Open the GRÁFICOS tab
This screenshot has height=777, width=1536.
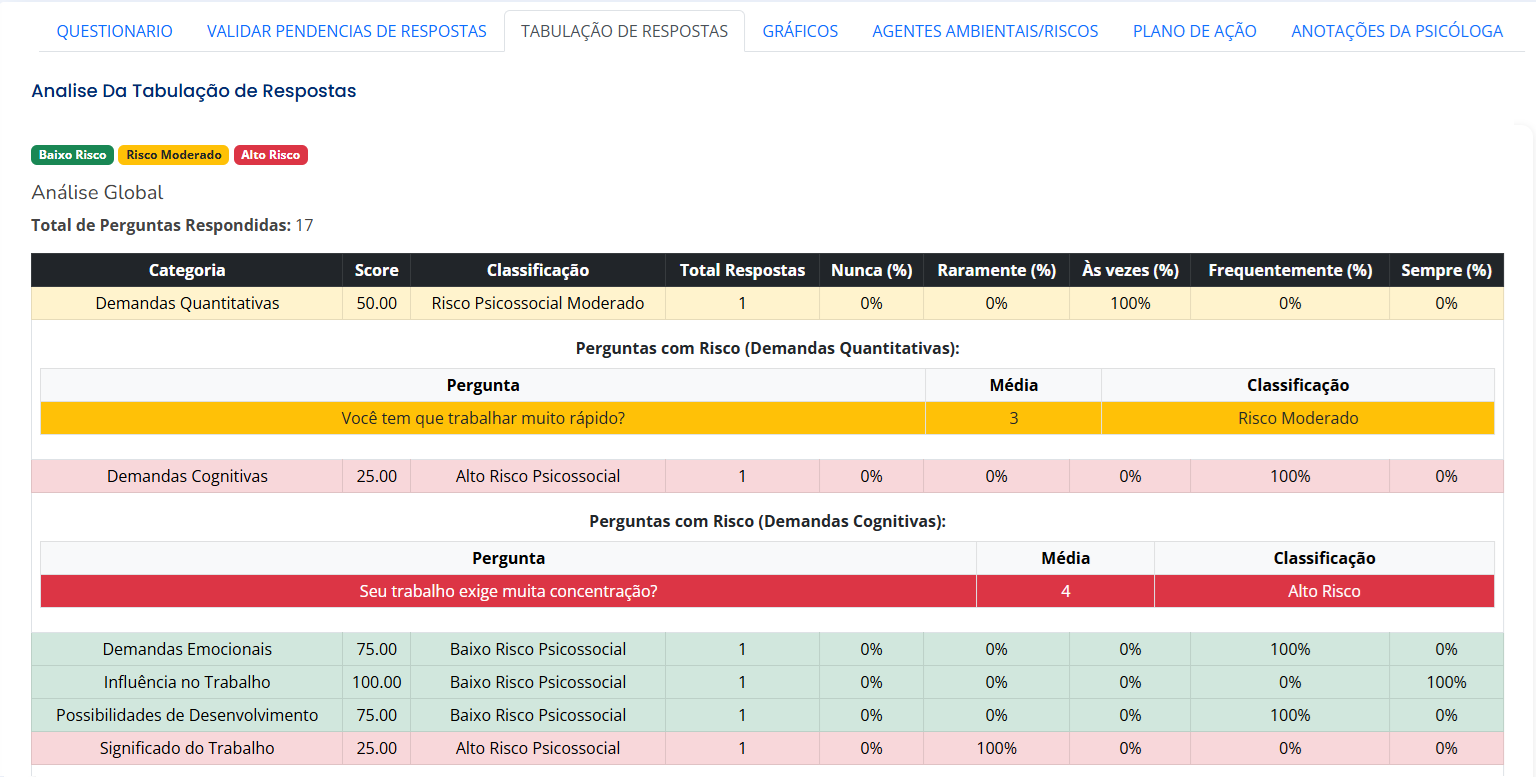[x=800, y=31]
